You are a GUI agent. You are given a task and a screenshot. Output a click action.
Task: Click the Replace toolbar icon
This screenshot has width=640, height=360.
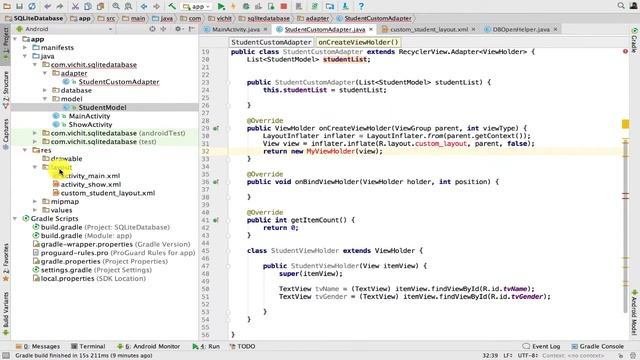(128, 6)
